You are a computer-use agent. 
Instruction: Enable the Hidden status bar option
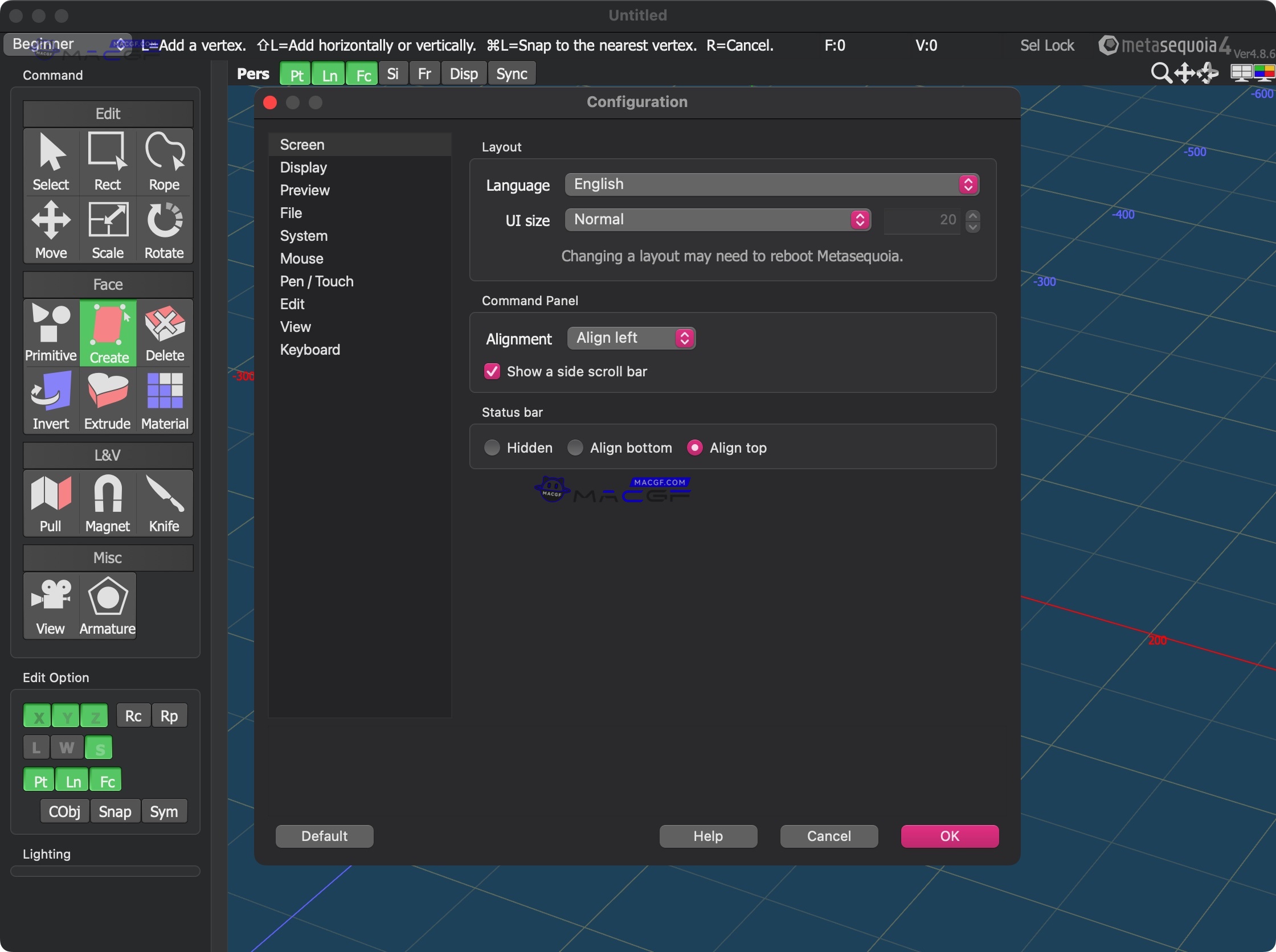coord(492,447)
